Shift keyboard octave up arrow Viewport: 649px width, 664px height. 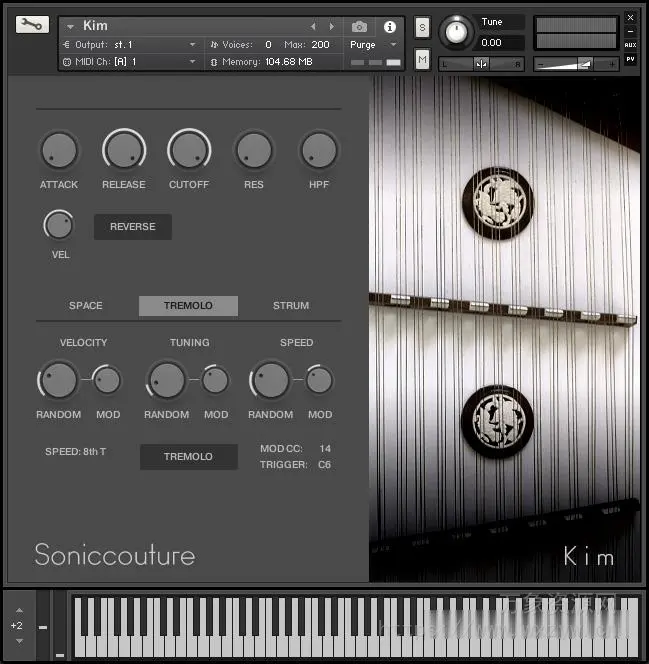(19, 610)
